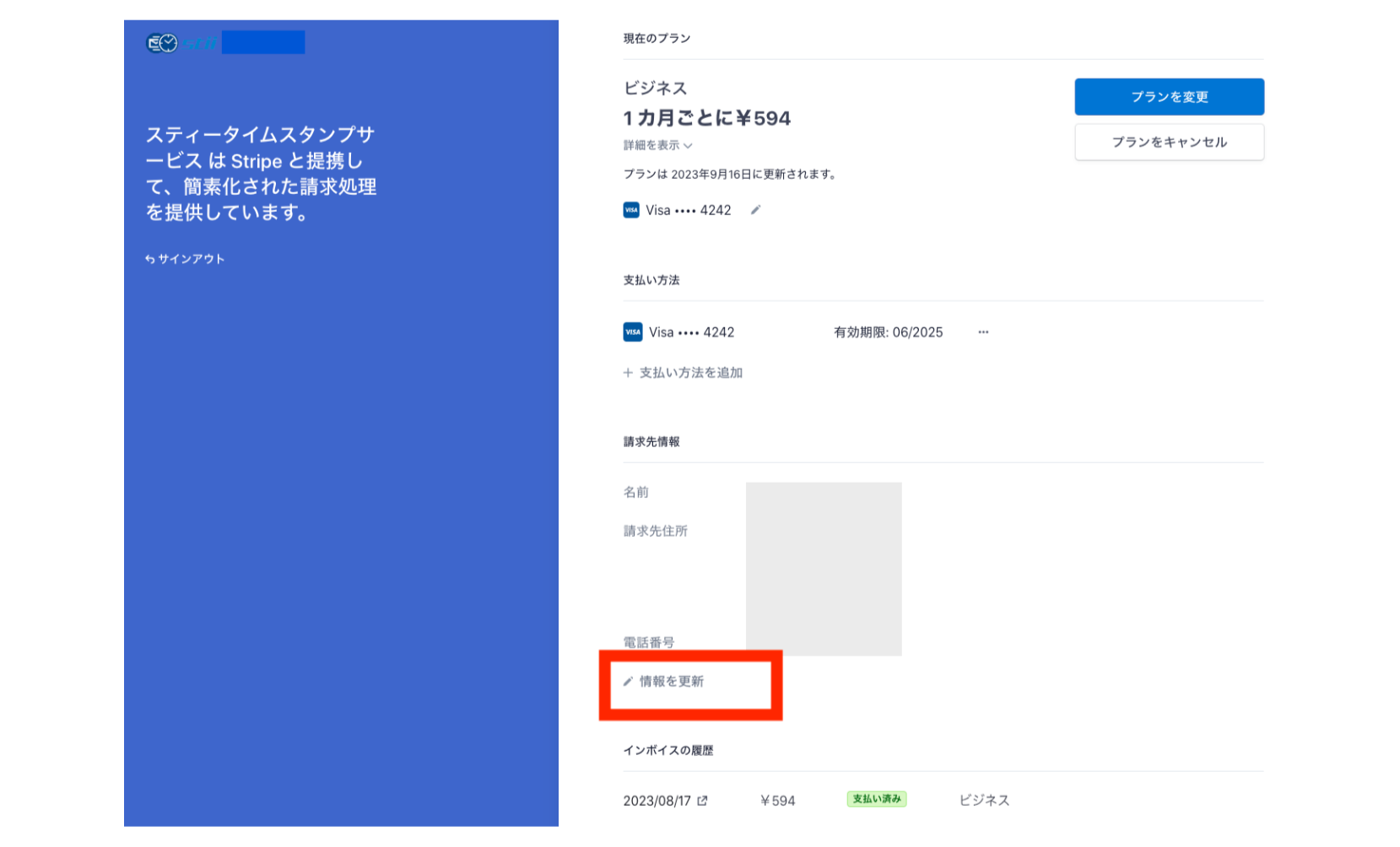Image resolution: width=1400 pixels, height=847 pixels.
Task: Click pencil icon beside 情報を更新
Action: tap(628, 682)
